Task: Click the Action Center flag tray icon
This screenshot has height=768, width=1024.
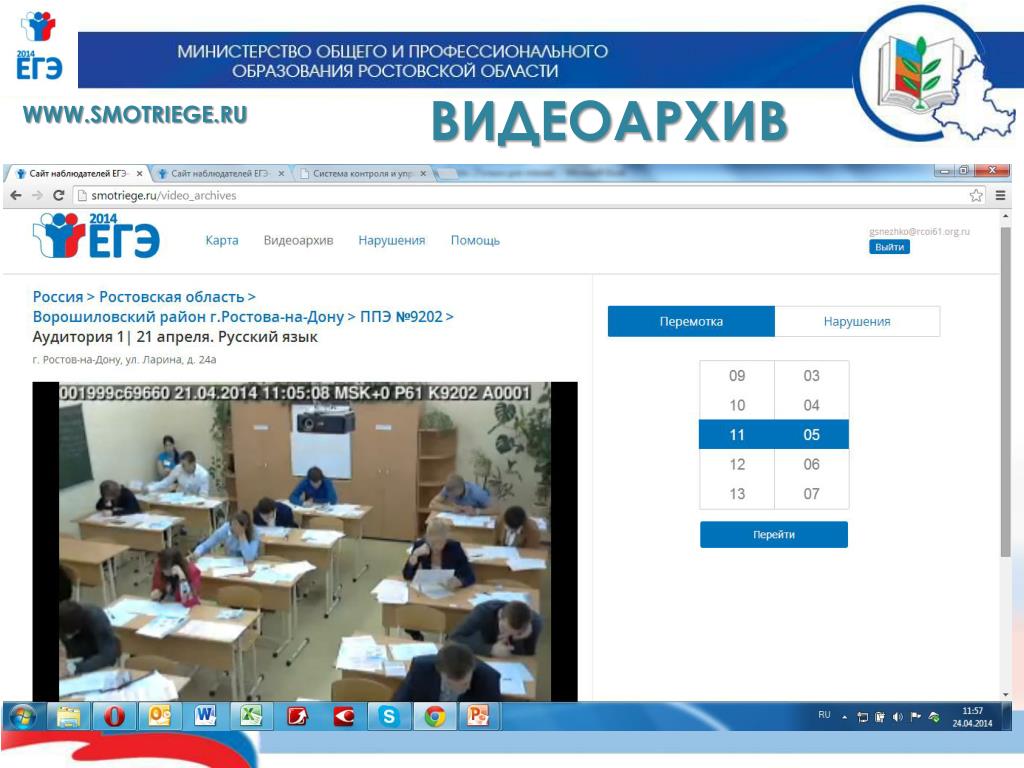Action: click(916, 717)
